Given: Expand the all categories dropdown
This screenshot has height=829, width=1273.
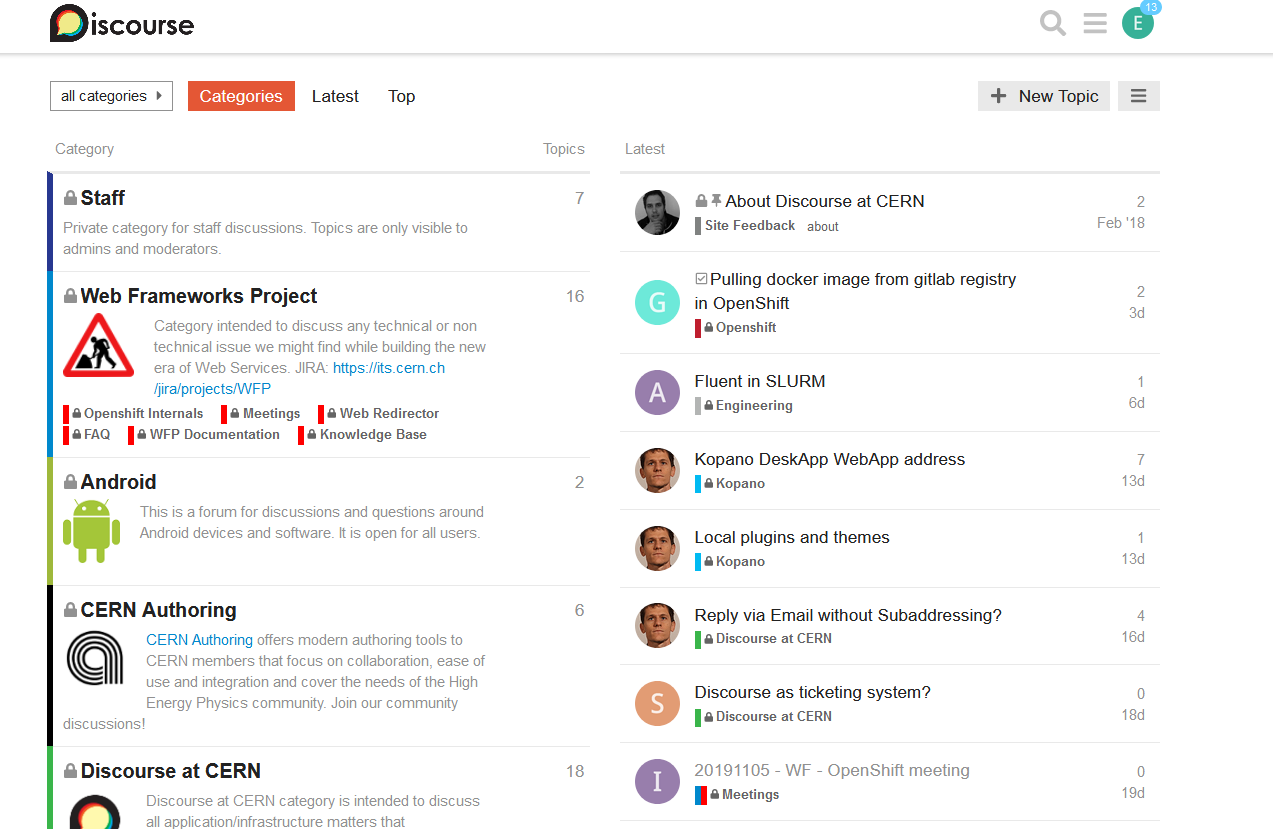Looking at the screenshot, I should pos(111,96).
